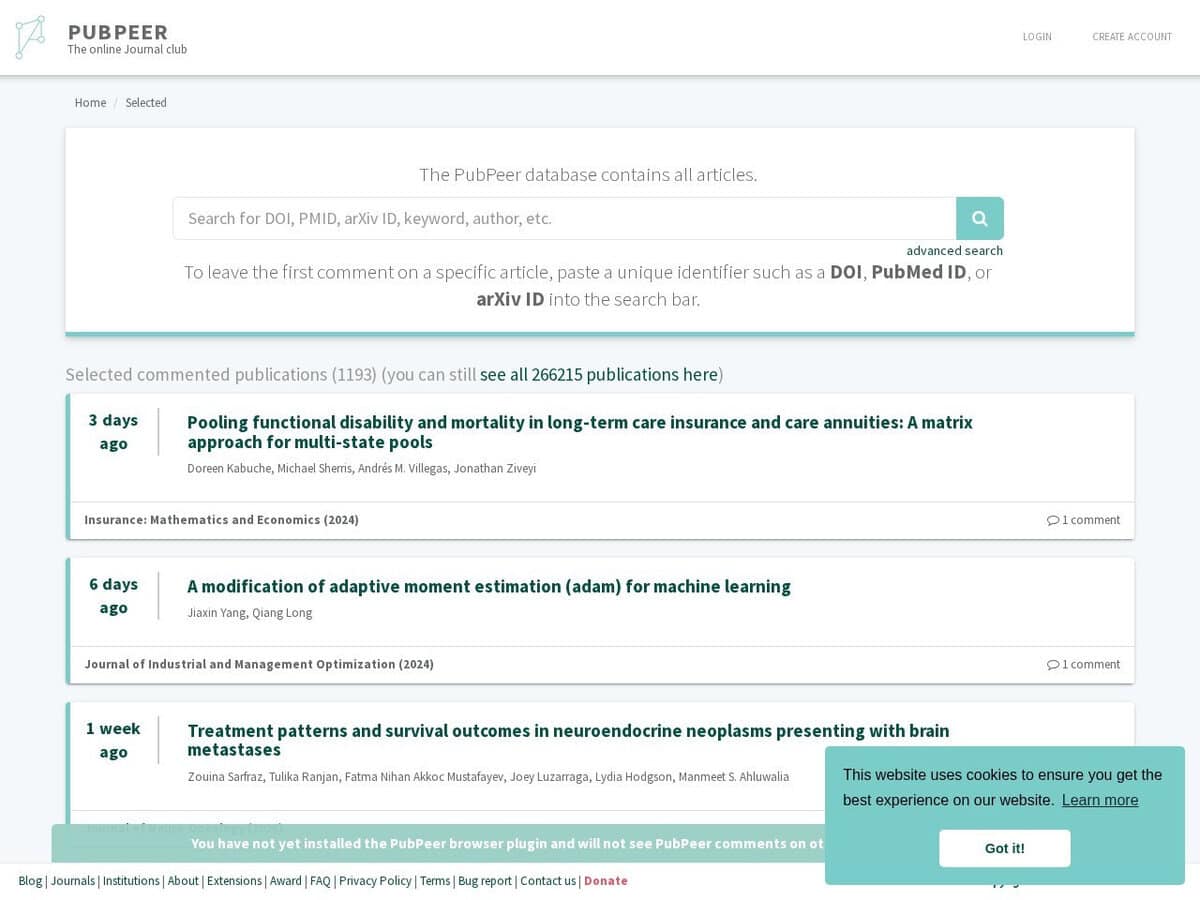This screenshot has height=900, width=1200.
Task: Open Contact us footer link
Action: [x=548, y=881]
